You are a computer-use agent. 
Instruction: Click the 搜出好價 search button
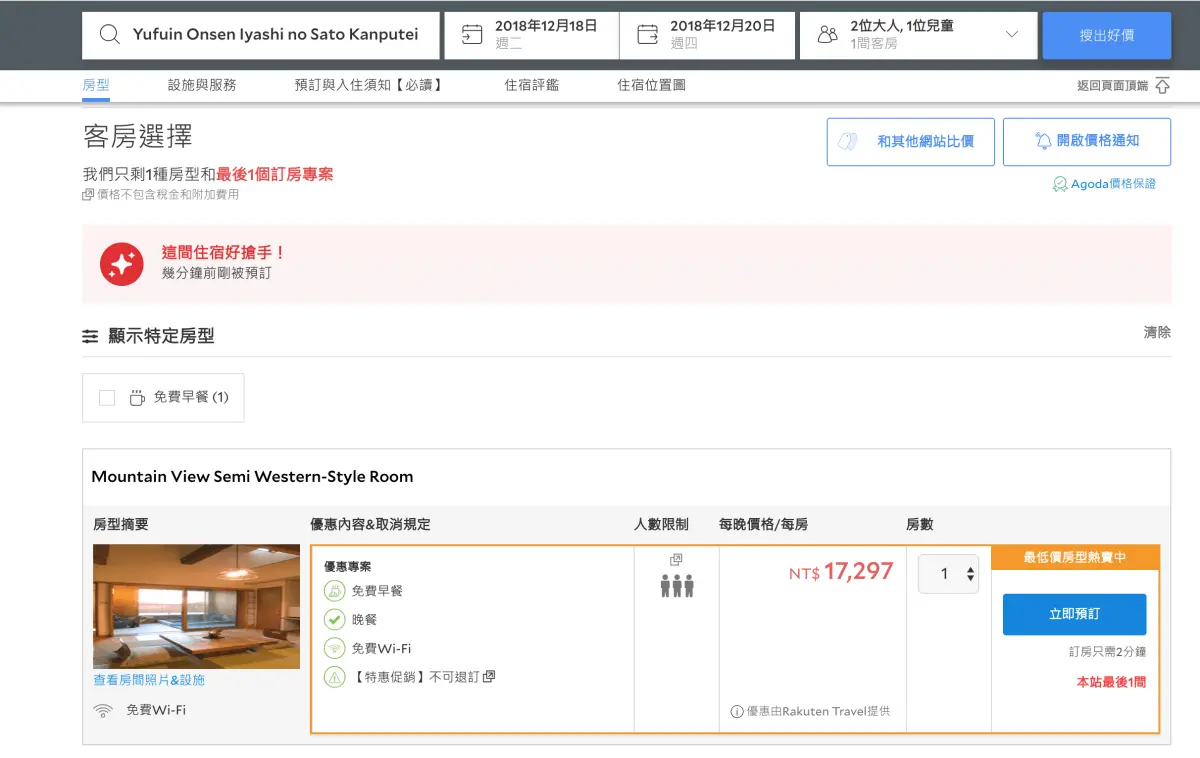coord(1106,35)
